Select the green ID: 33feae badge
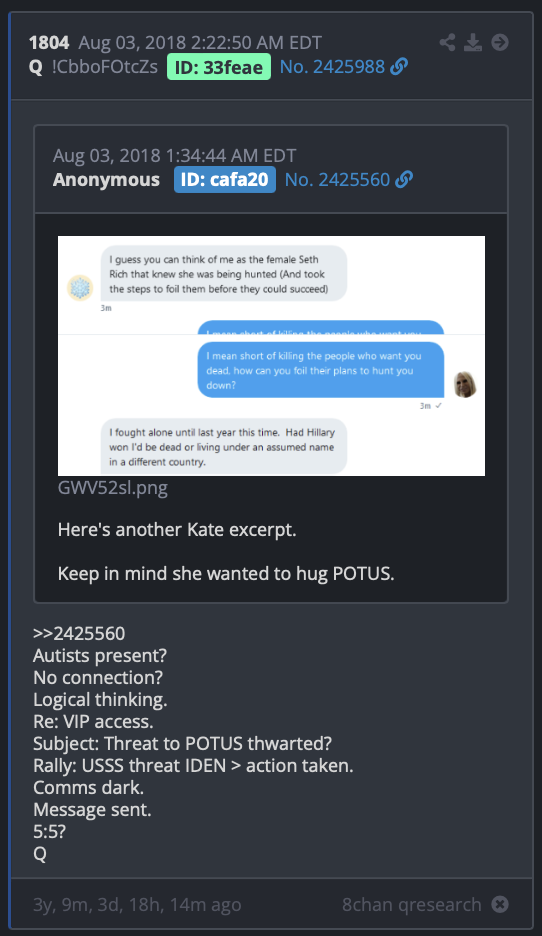 coord(218,67)
